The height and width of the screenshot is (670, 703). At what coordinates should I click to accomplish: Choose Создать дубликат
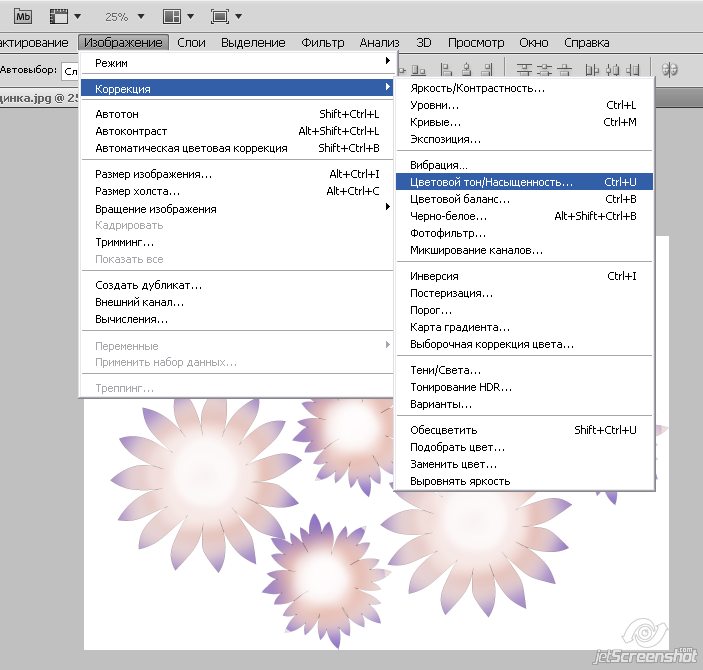pyautogui.click(x=148, y=285)
